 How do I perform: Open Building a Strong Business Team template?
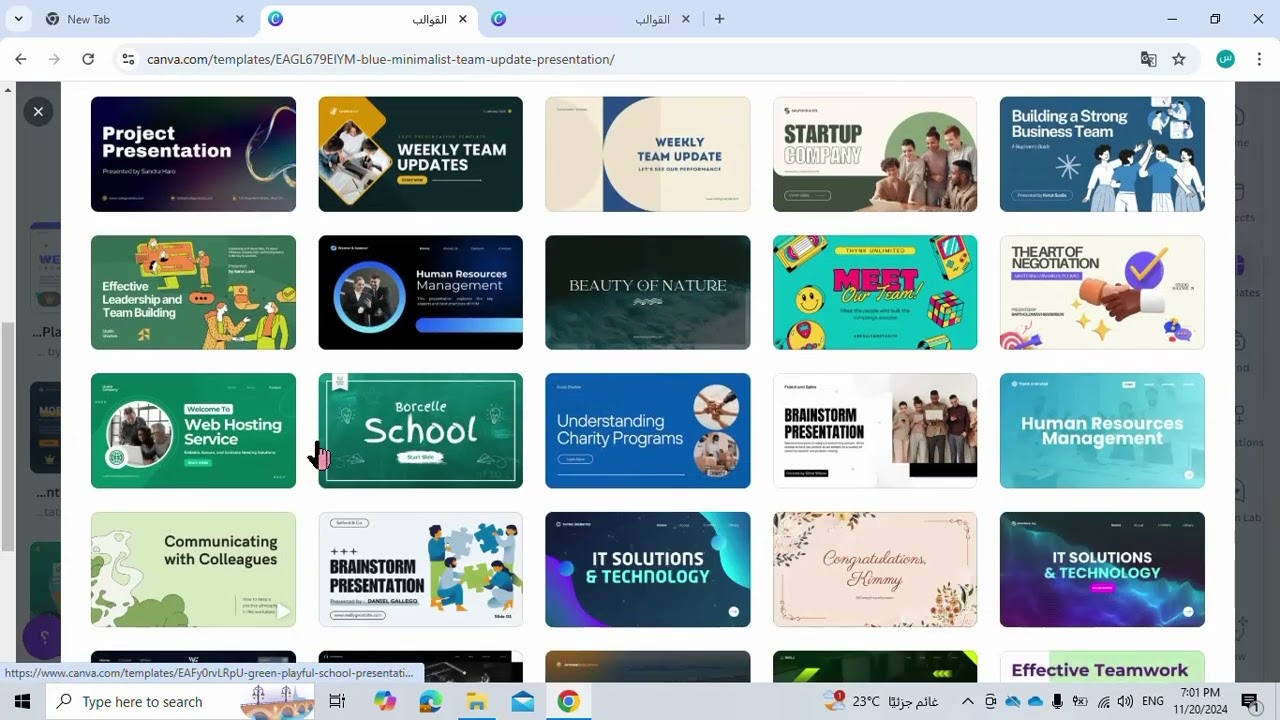point(1102,154)
